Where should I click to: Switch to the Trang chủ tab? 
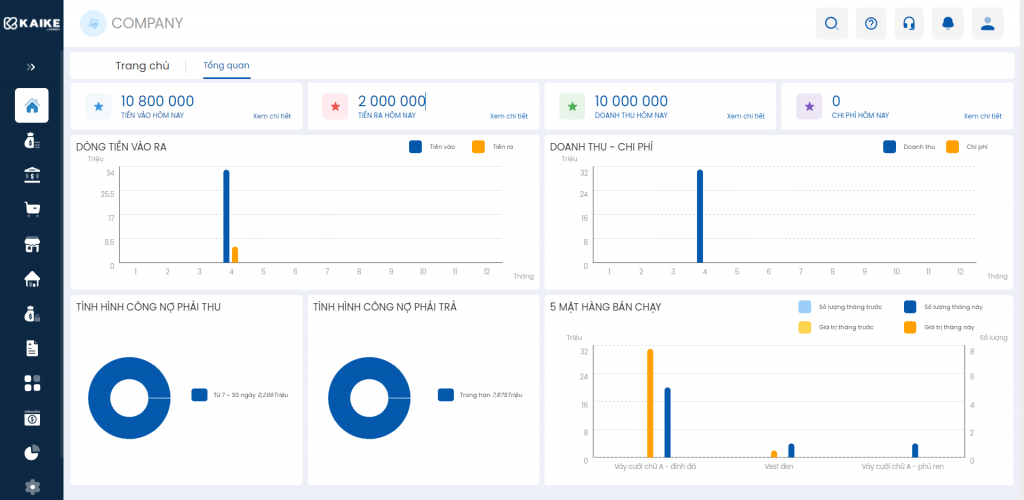pos(142,65)
